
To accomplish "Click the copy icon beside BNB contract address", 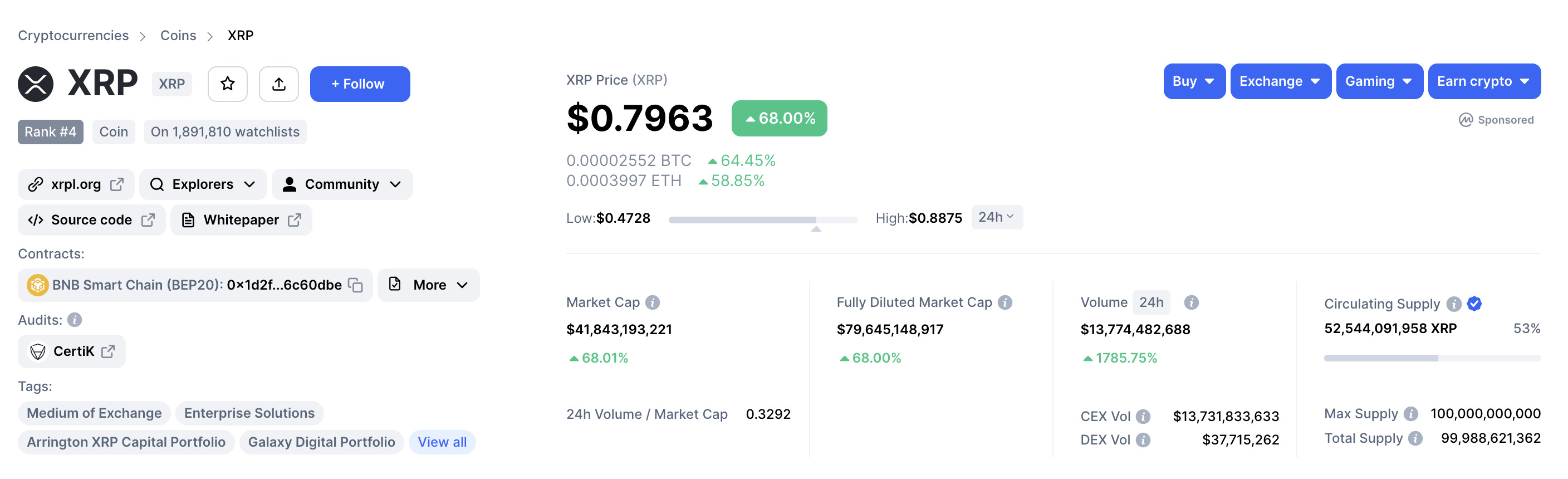I will (x=355, y=285).
